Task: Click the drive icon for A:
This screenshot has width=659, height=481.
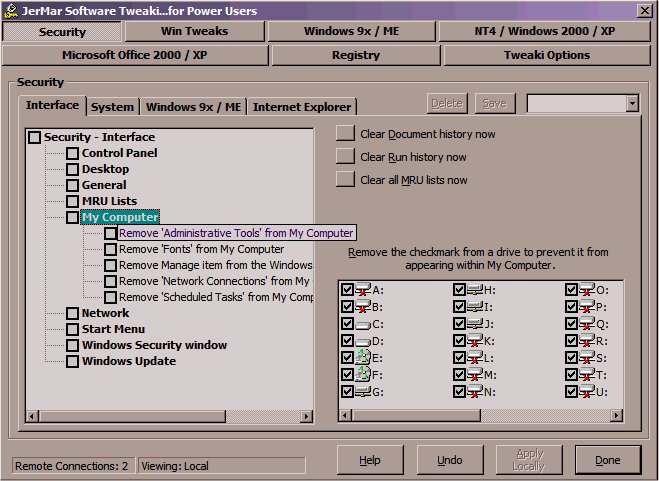Action: tap(363, 290)
